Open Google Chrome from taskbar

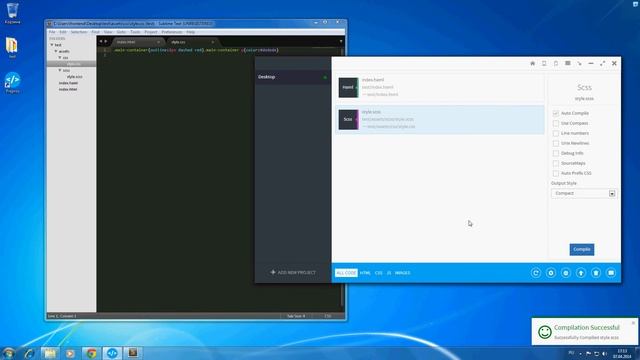[91, 353]
